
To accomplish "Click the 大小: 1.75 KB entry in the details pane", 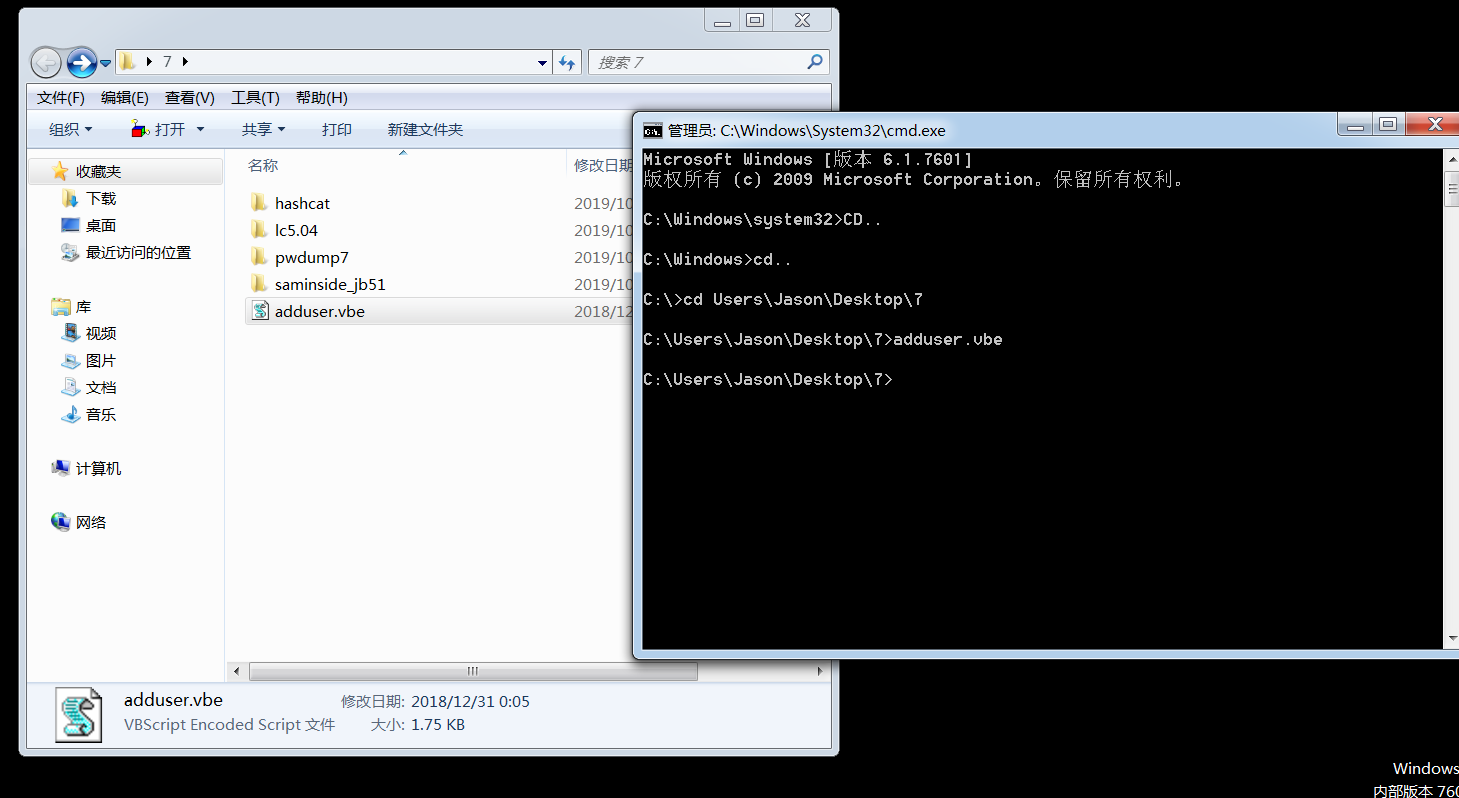I will point(418,725).
